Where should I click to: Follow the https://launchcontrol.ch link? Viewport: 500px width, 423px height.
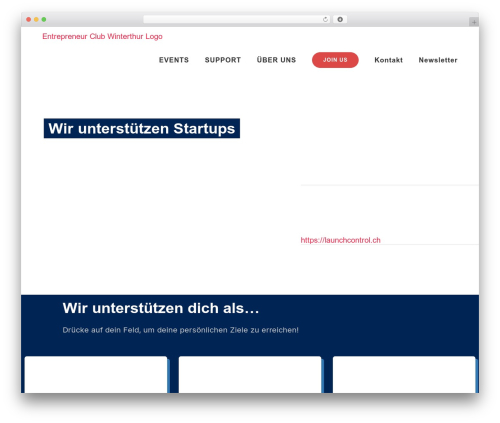coord(340,240)
